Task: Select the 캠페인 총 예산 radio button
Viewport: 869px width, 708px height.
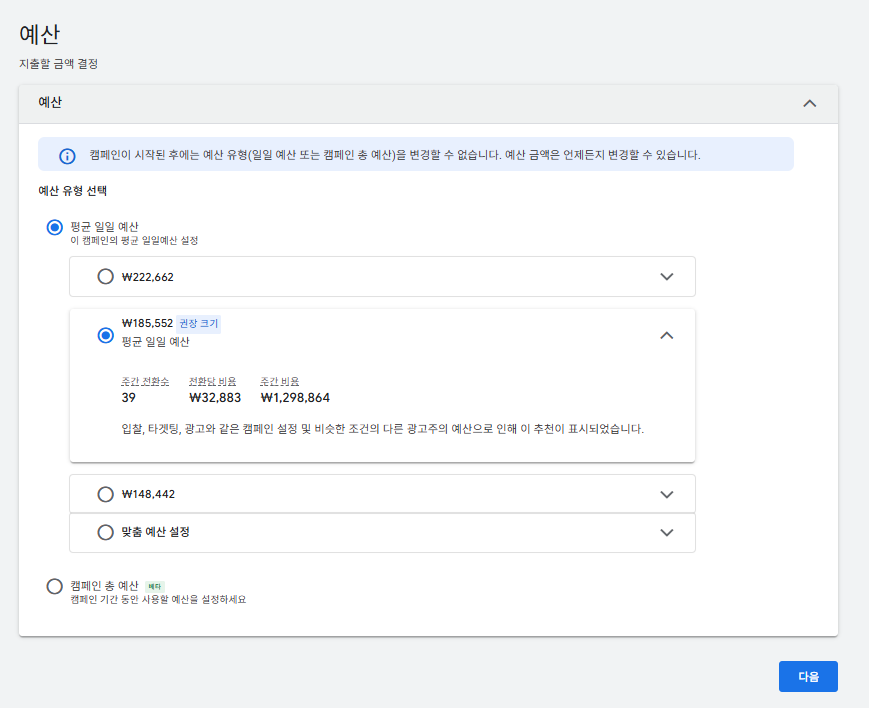Action: (55, 586)
